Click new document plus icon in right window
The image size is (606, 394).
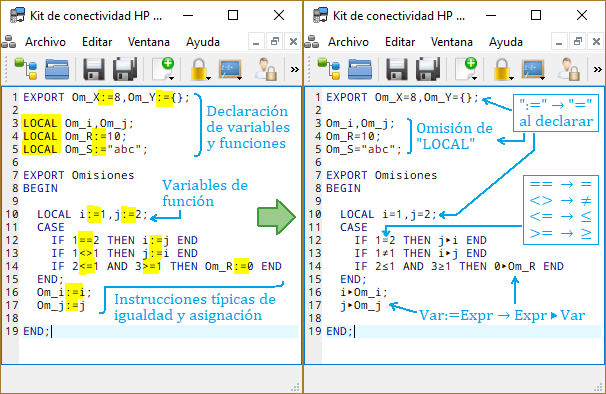pos(466,68)
